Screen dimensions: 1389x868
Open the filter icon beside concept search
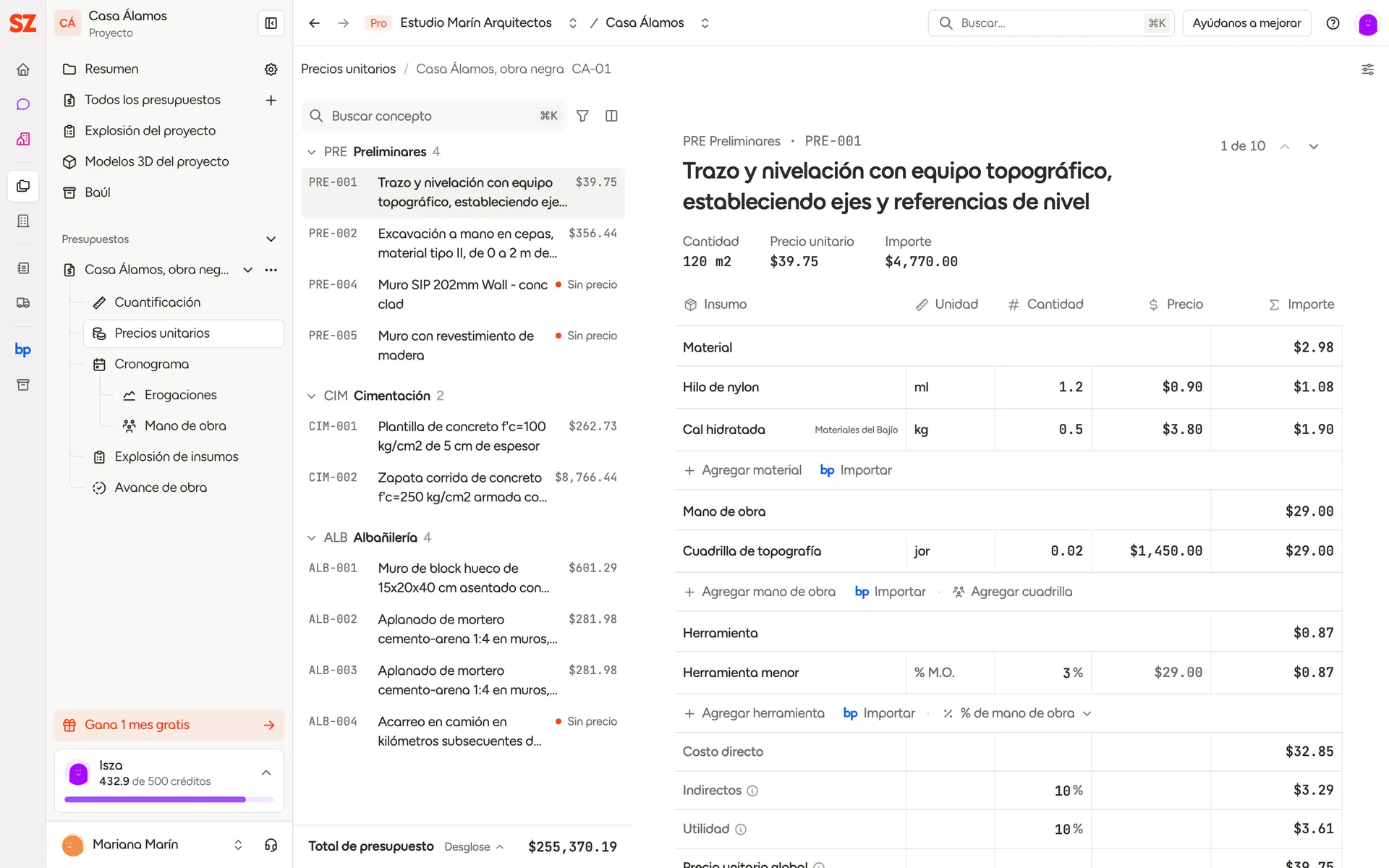(x=582, y=116)
